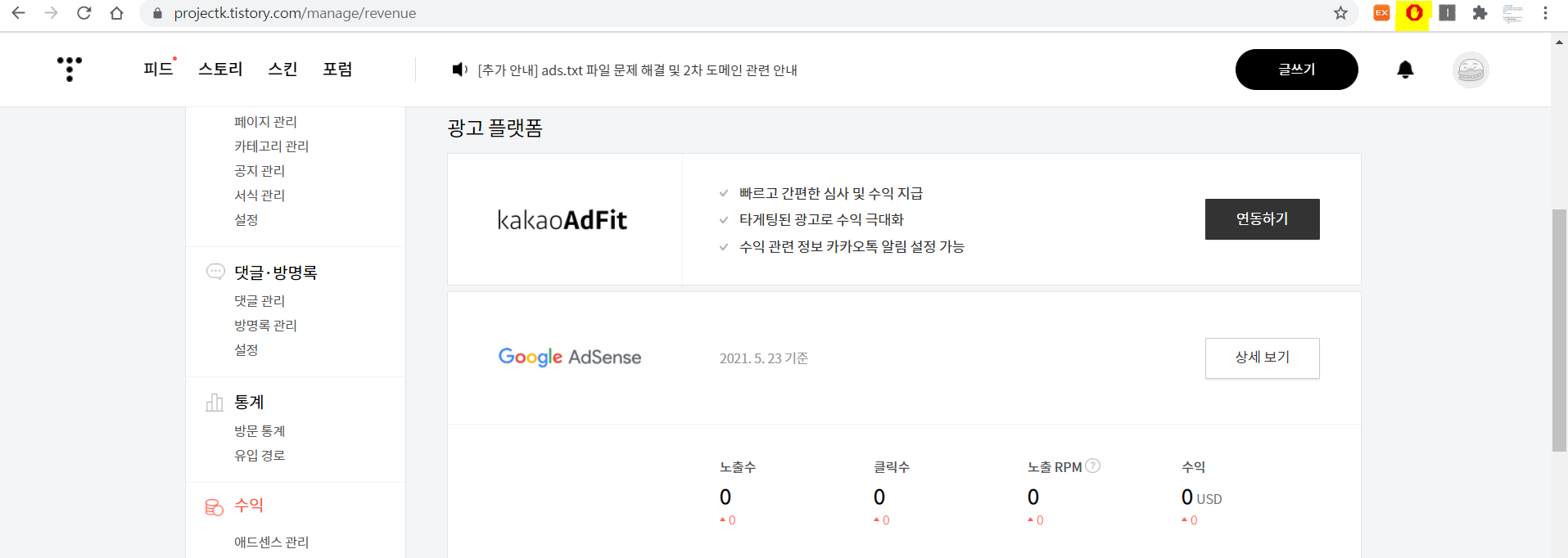The width and height of the screenshot is (1568, 558).
Task: Open 설정 below 서식 관리
Action: tap(246, 220)
